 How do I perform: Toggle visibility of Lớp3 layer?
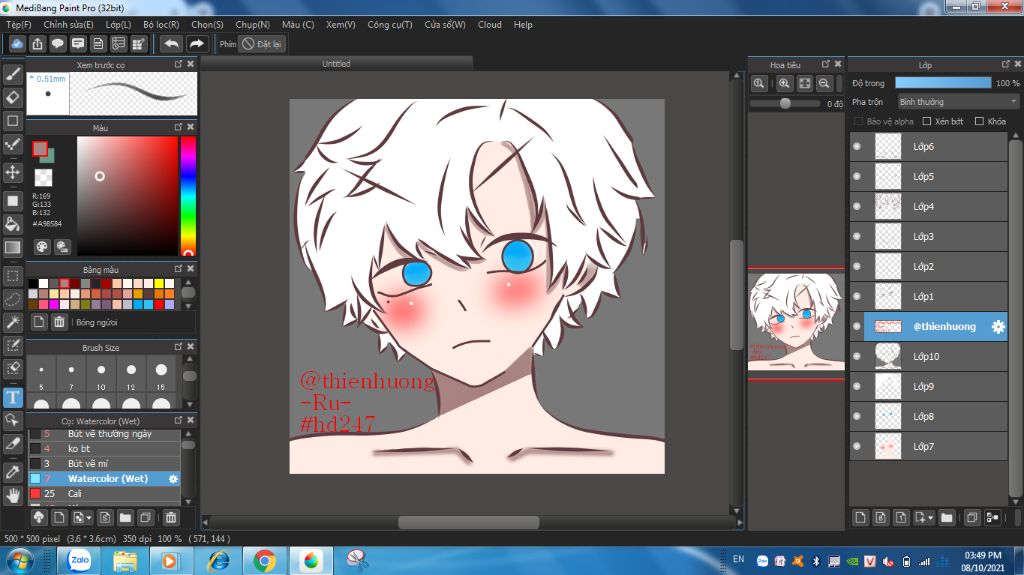[x=857, y=237]
